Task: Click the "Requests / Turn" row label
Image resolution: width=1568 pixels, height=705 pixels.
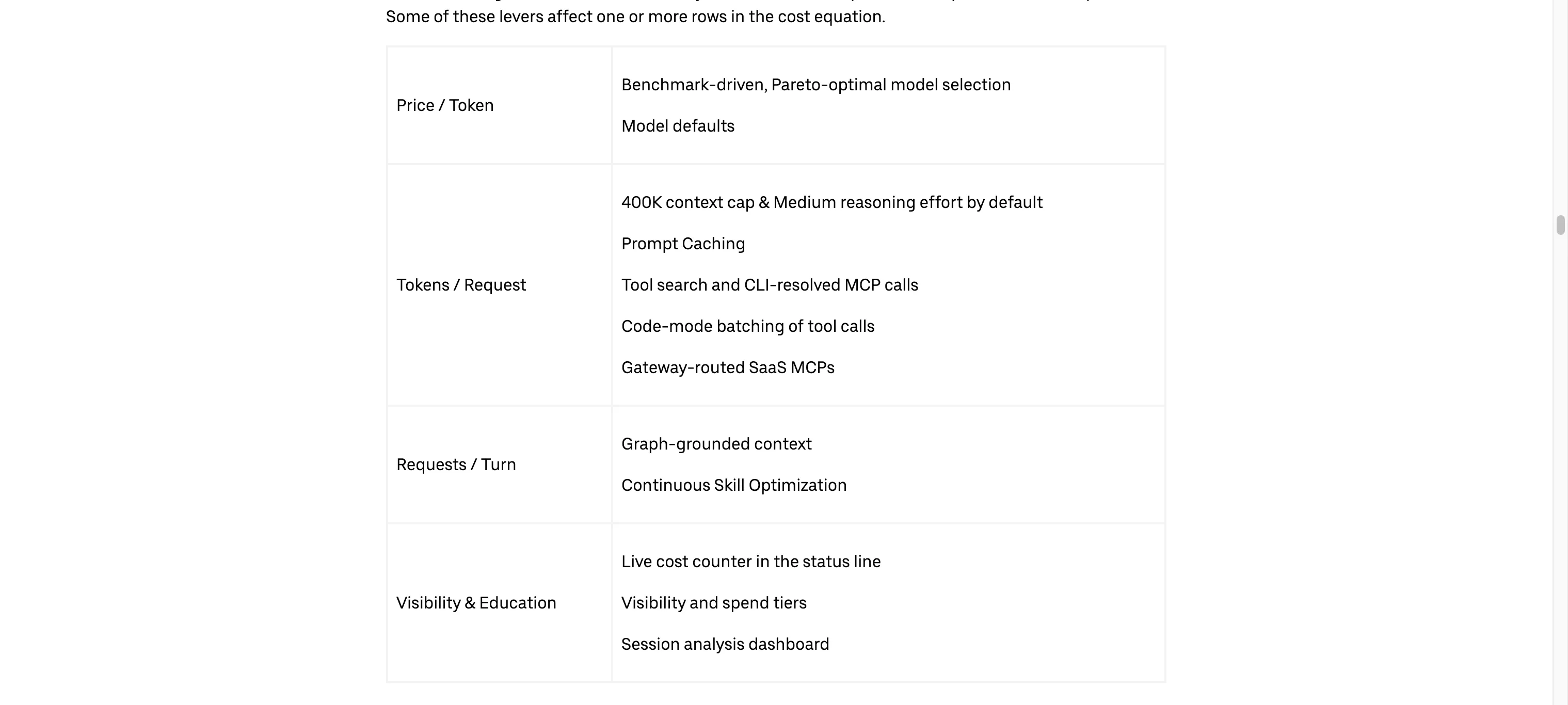Action: pos(456,464)
